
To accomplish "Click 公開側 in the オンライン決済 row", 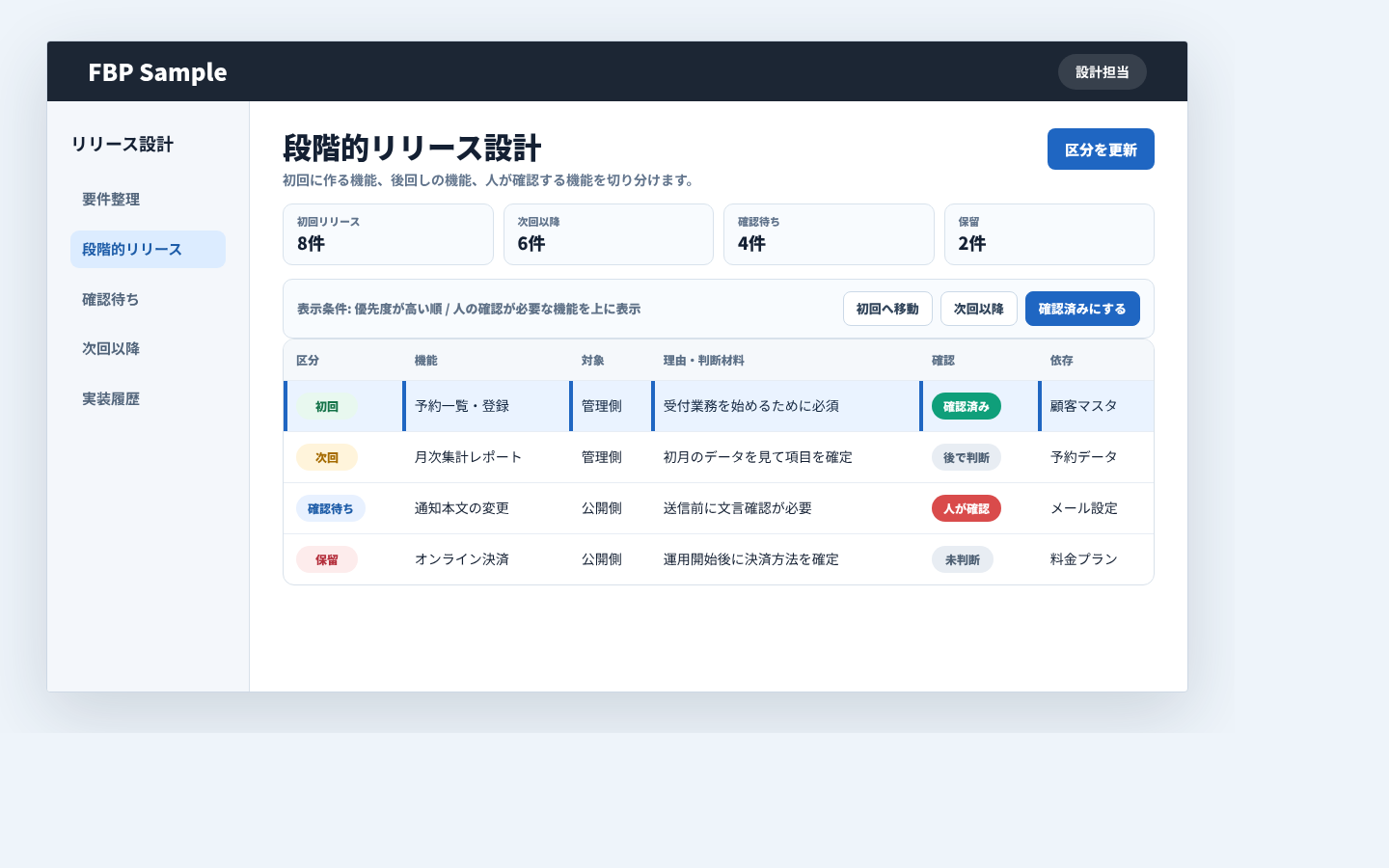I will pyautogui.click(x=602, y=559).
